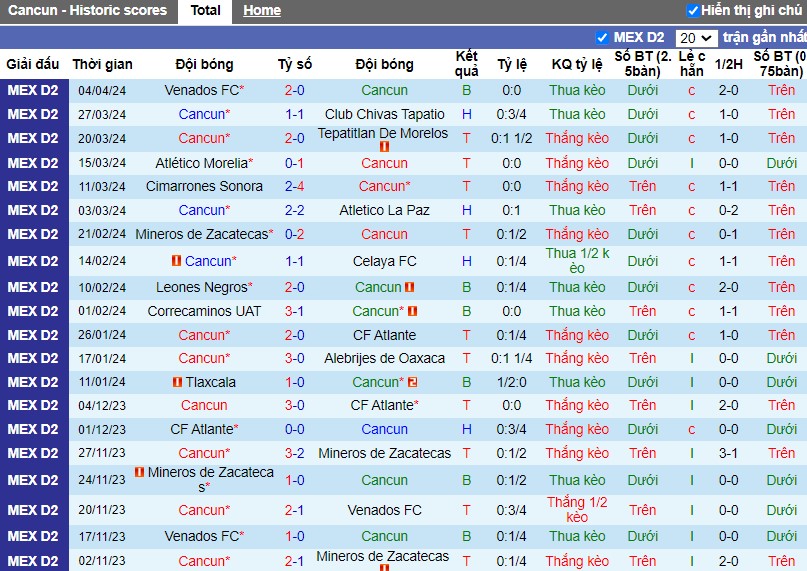Open Club Chivas Tapatio team link

tap(384, 114)
